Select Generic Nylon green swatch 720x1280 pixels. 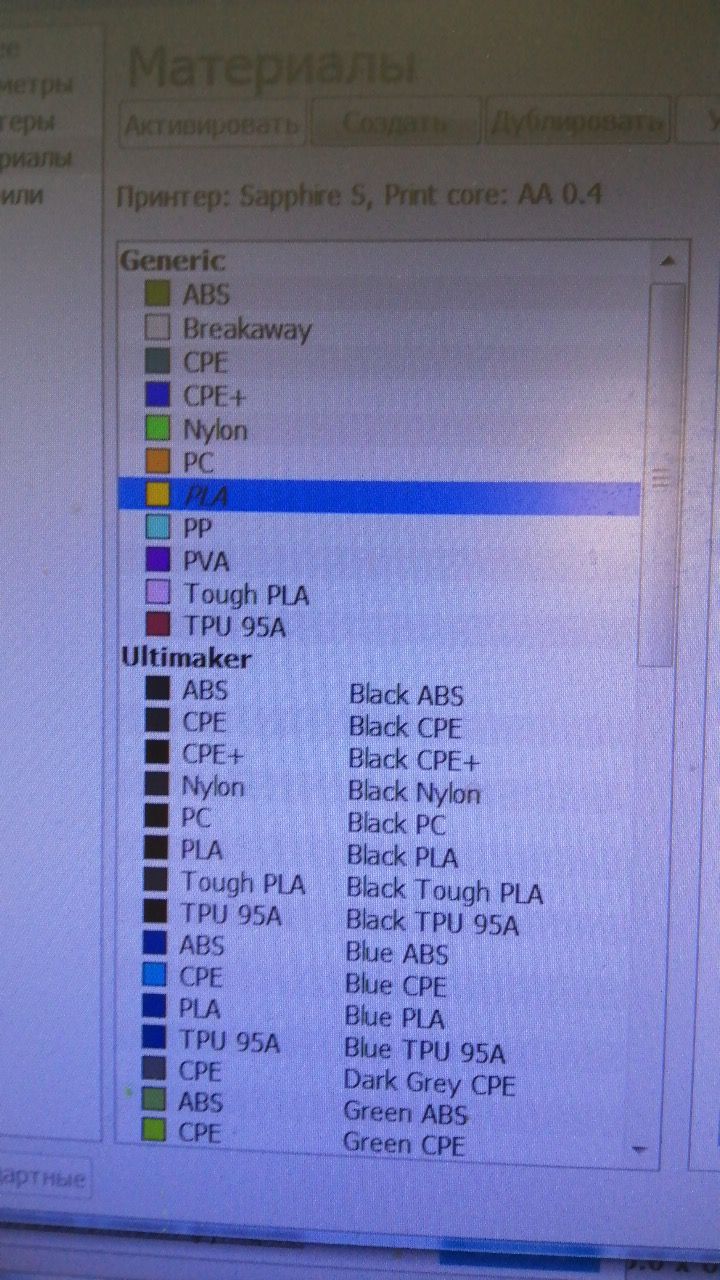(x=157, y=430)
